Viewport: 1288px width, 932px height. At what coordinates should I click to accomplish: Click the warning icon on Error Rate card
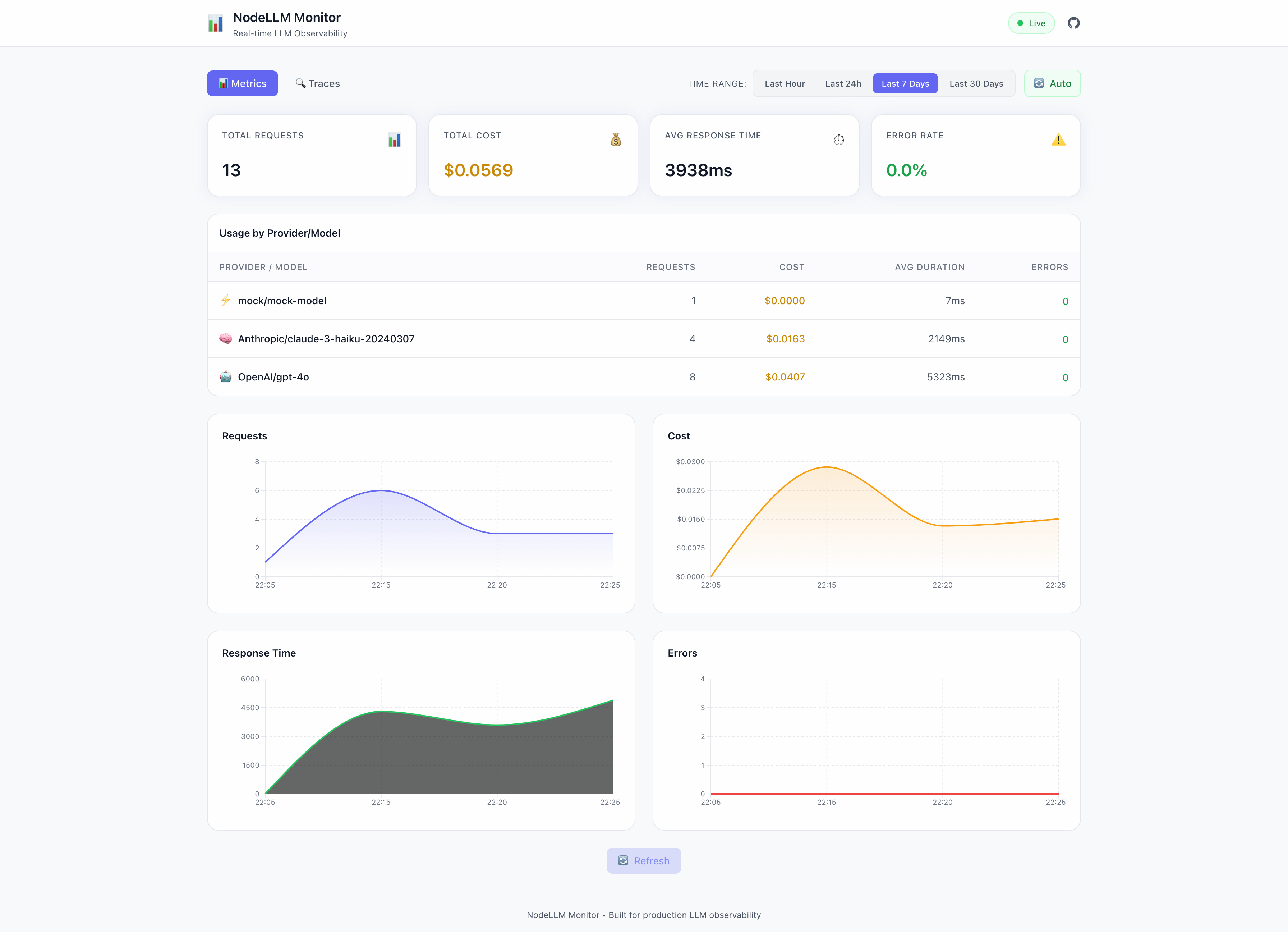click(x=1059, y=140)
